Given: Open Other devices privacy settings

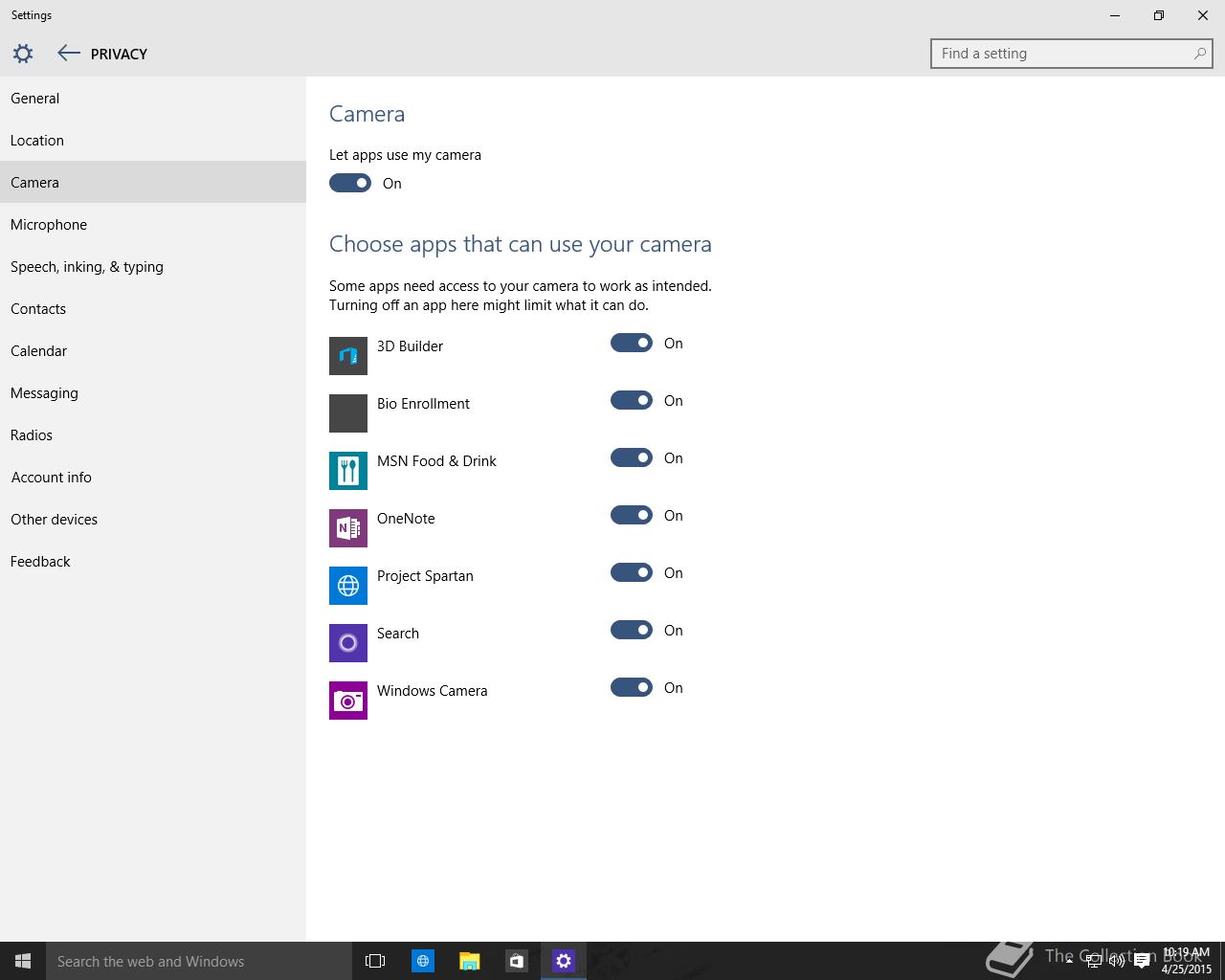Looking at the screenshot, I should (x=153, y=519).
